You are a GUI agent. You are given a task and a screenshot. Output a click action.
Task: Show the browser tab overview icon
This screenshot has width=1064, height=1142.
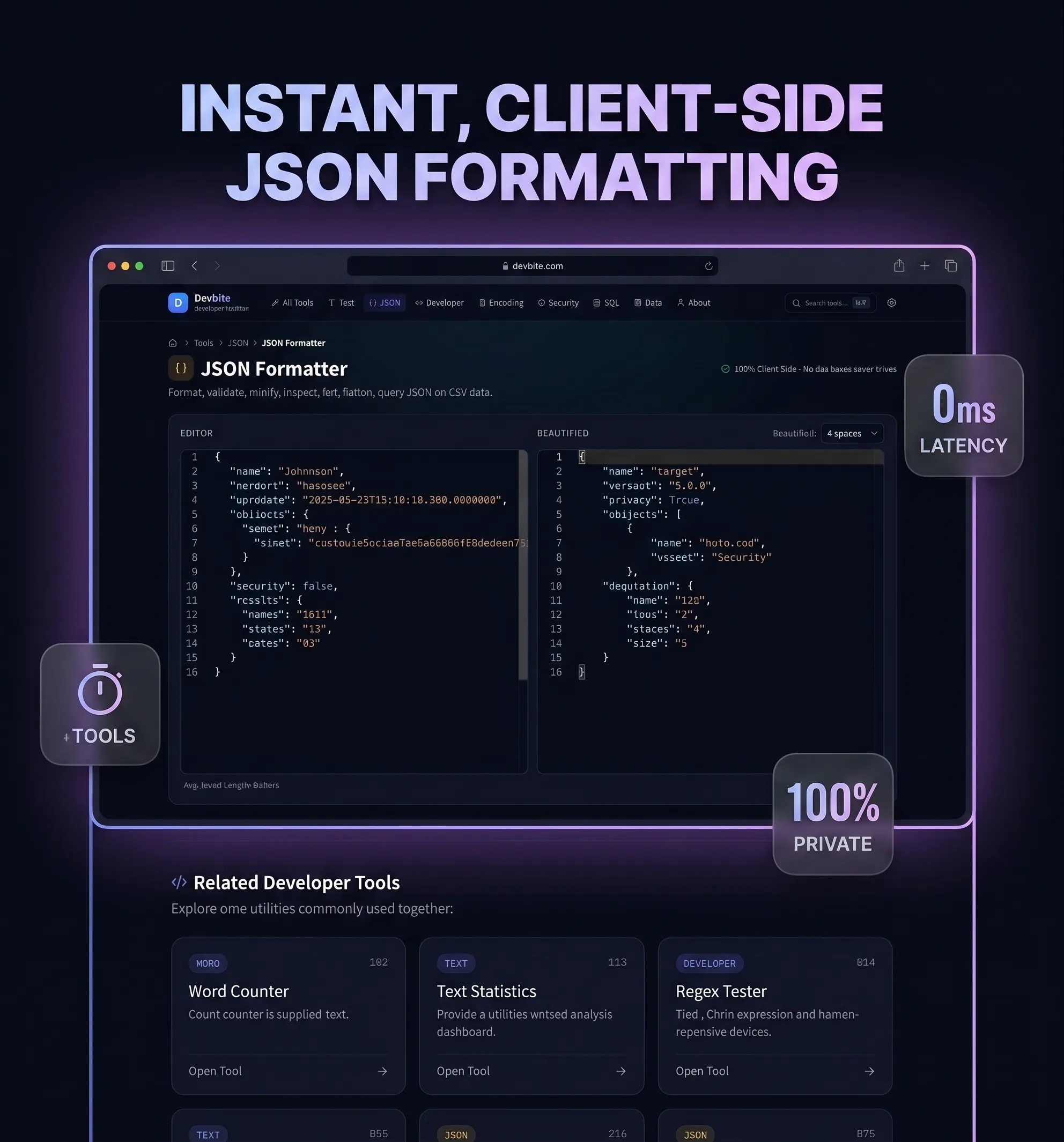coord(951,265)
